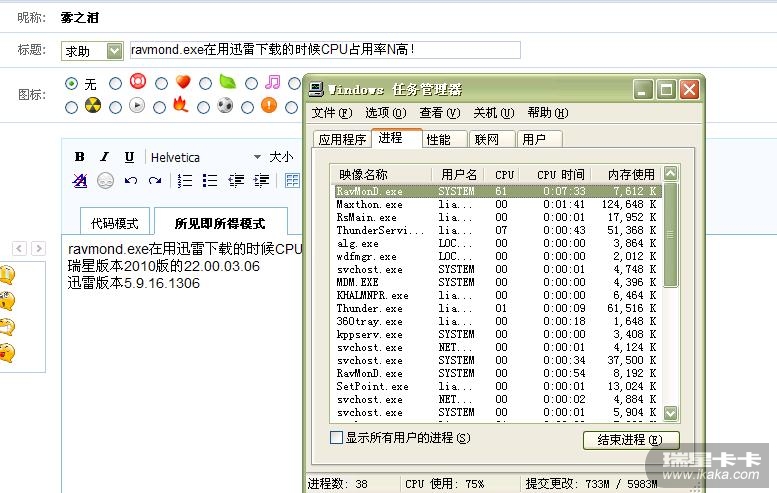777x493 pixels.
Task: Open the 关机(U) menu in Task Manager
Action: (494, 113)
